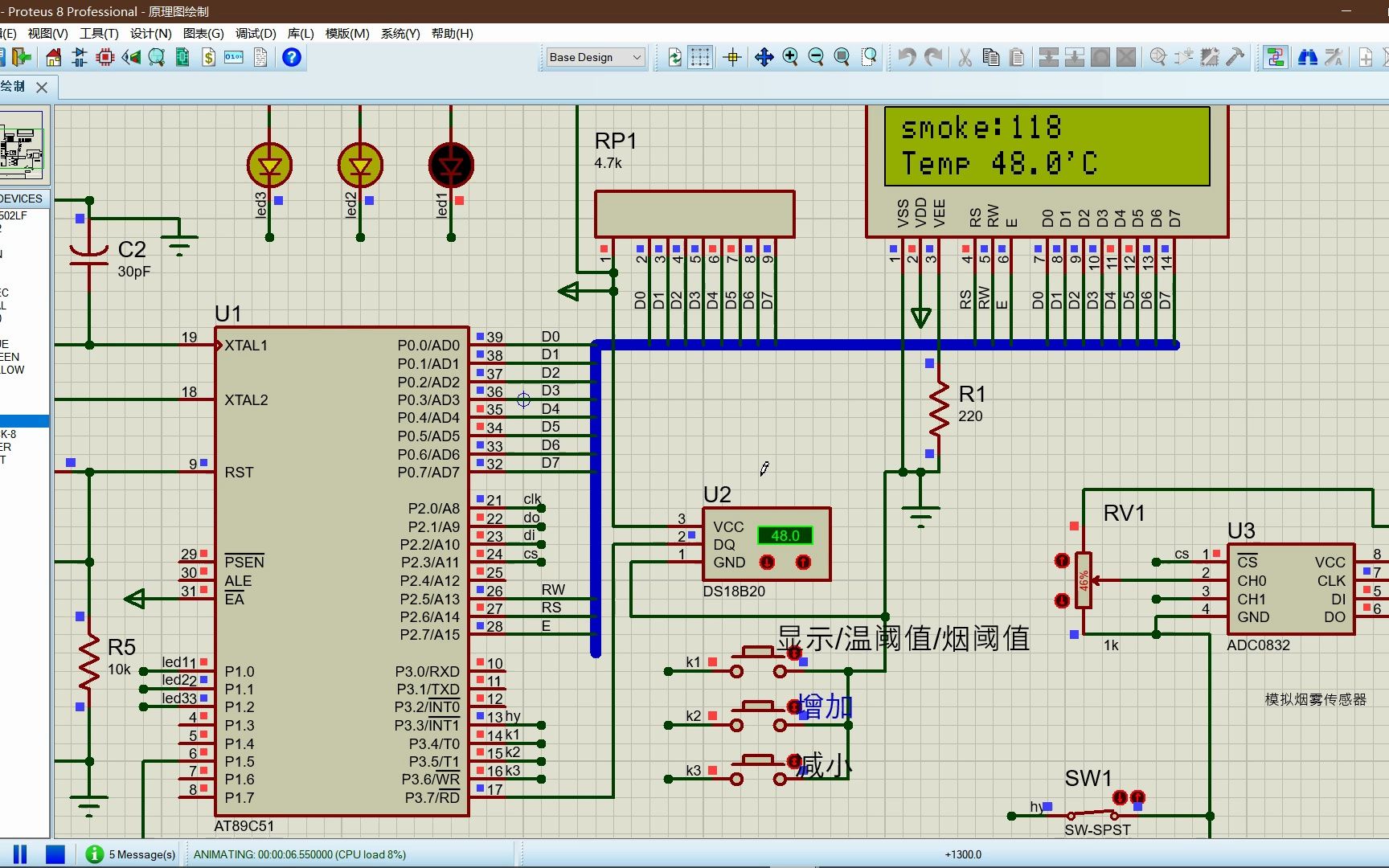Viewport: 1389px width, 868px height.
Task: Click the RV1 potentiometer upper adjust button
Action: coord(1062,560)
